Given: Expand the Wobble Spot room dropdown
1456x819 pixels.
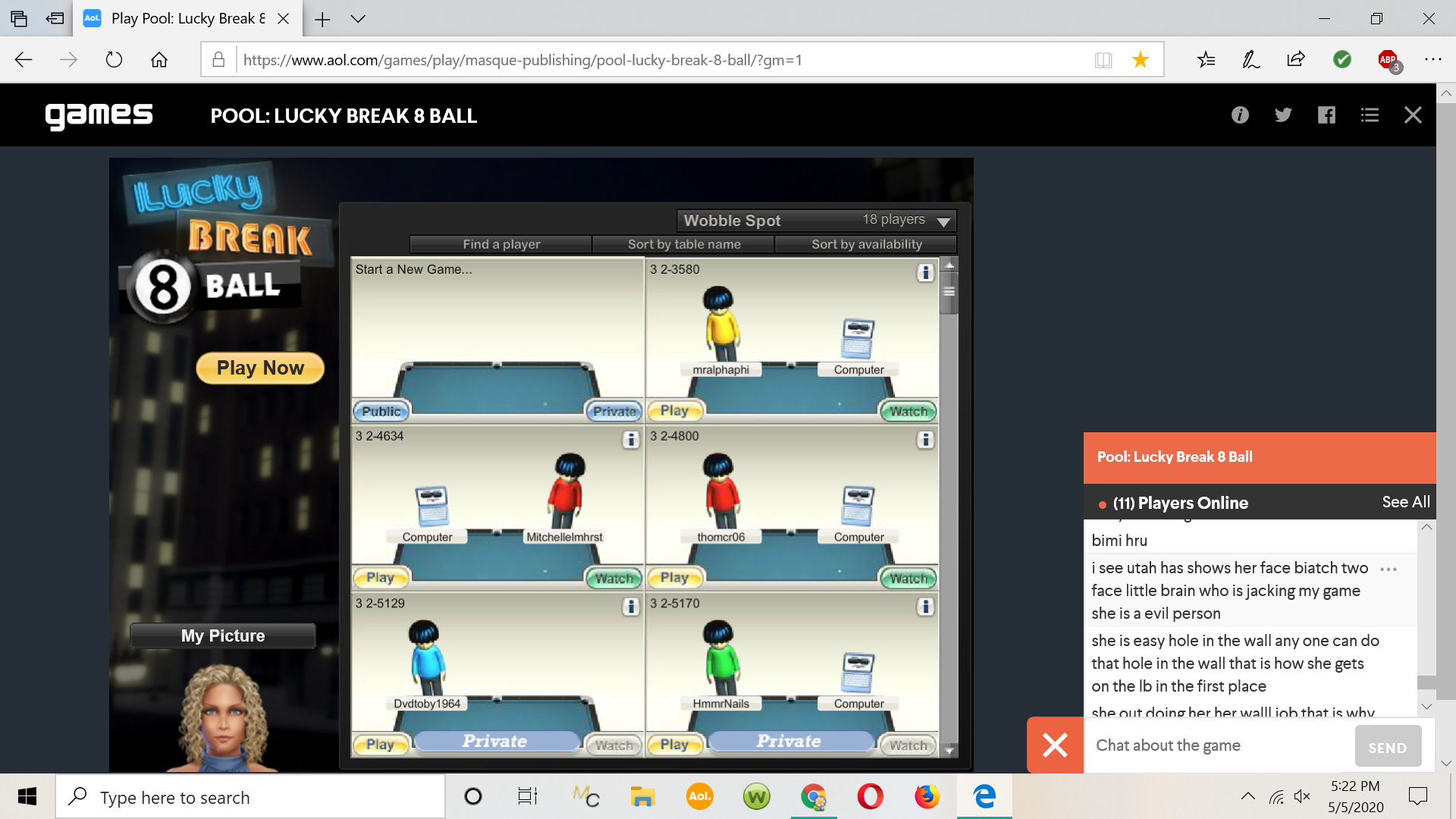Looking at the screenshot, I should [x=943, y=221].
